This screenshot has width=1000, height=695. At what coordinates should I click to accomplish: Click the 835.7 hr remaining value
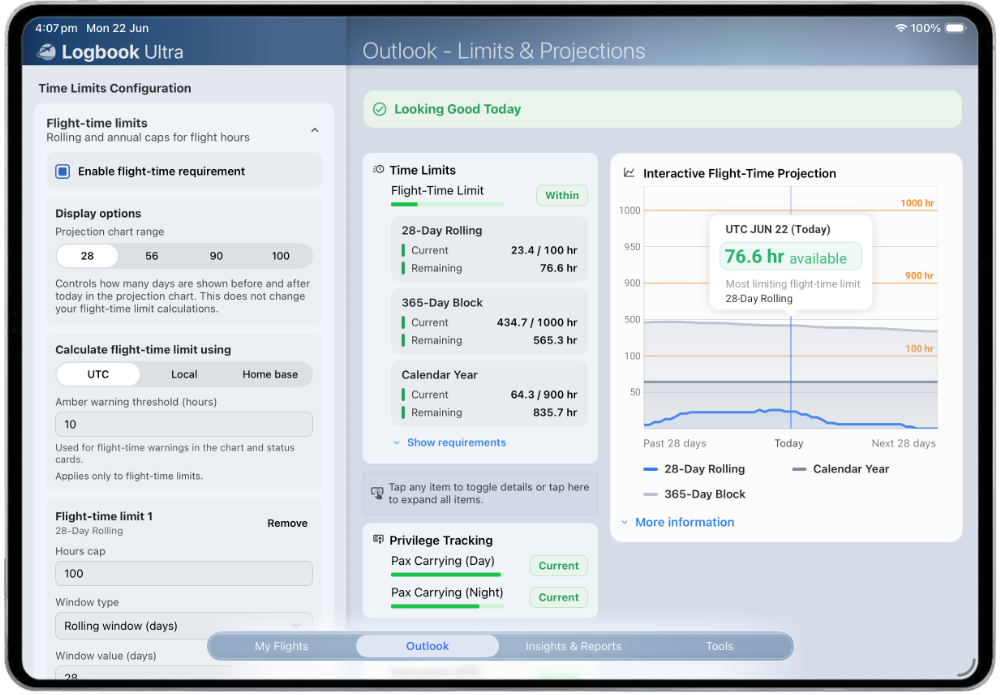[555, 413]
